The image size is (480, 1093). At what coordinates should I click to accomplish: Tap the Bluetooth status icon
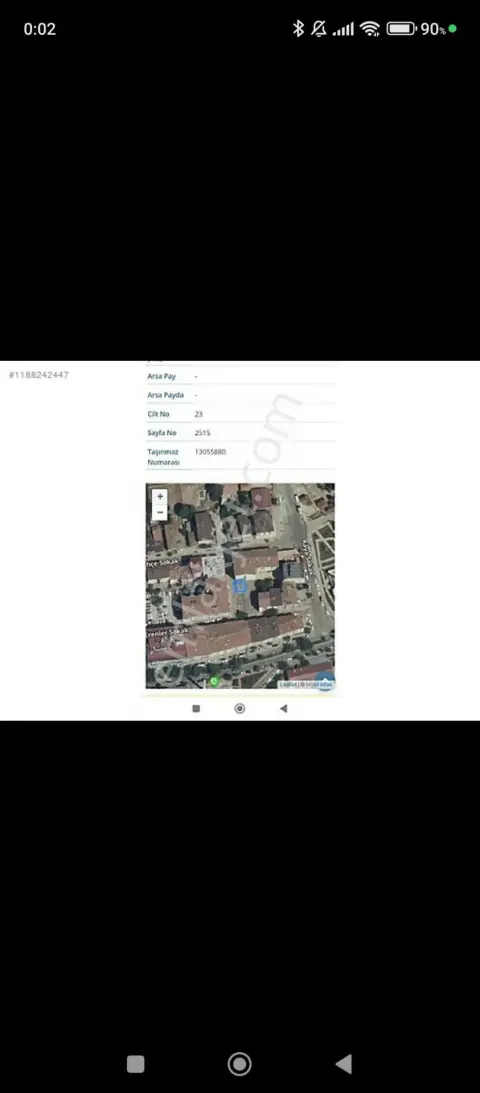(298, 29)
